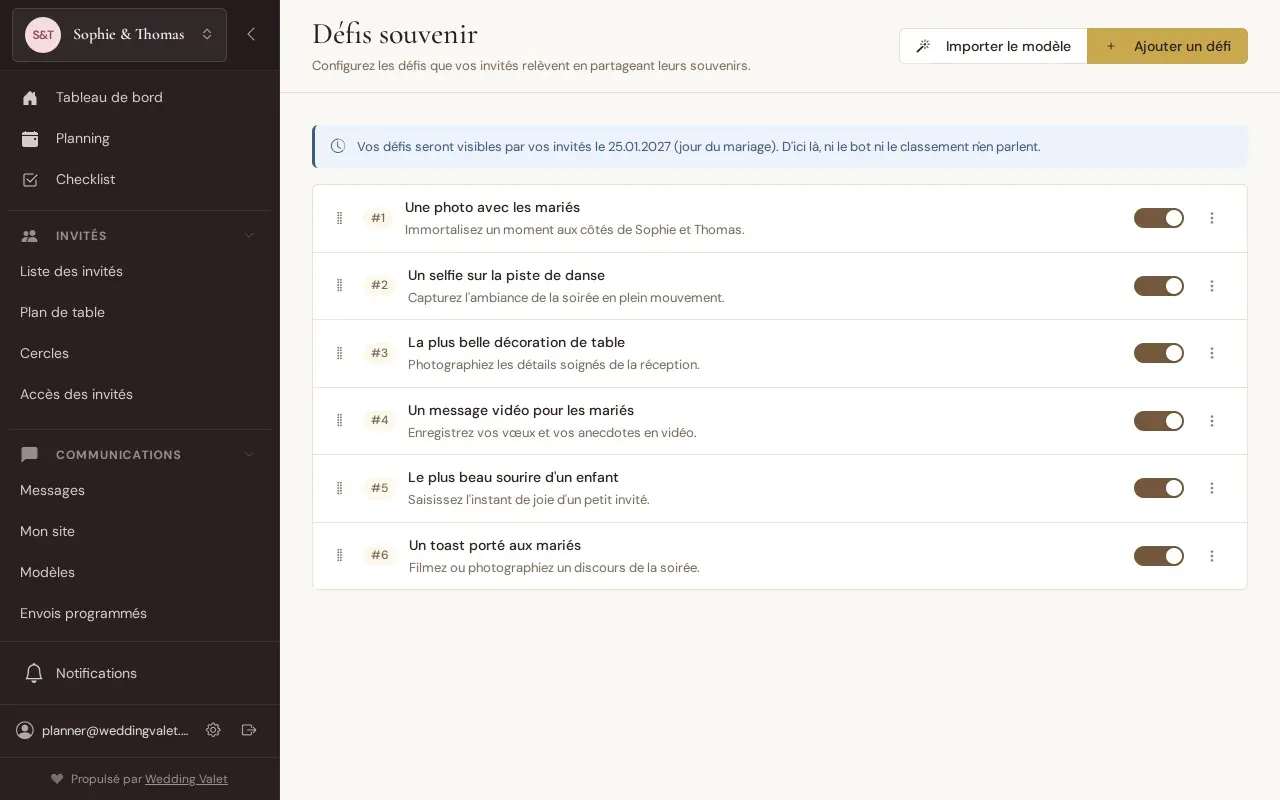This screenshot has height=800, width=1280.
Task: Collapse the Communications section chevron
Action: click(249, 455)
